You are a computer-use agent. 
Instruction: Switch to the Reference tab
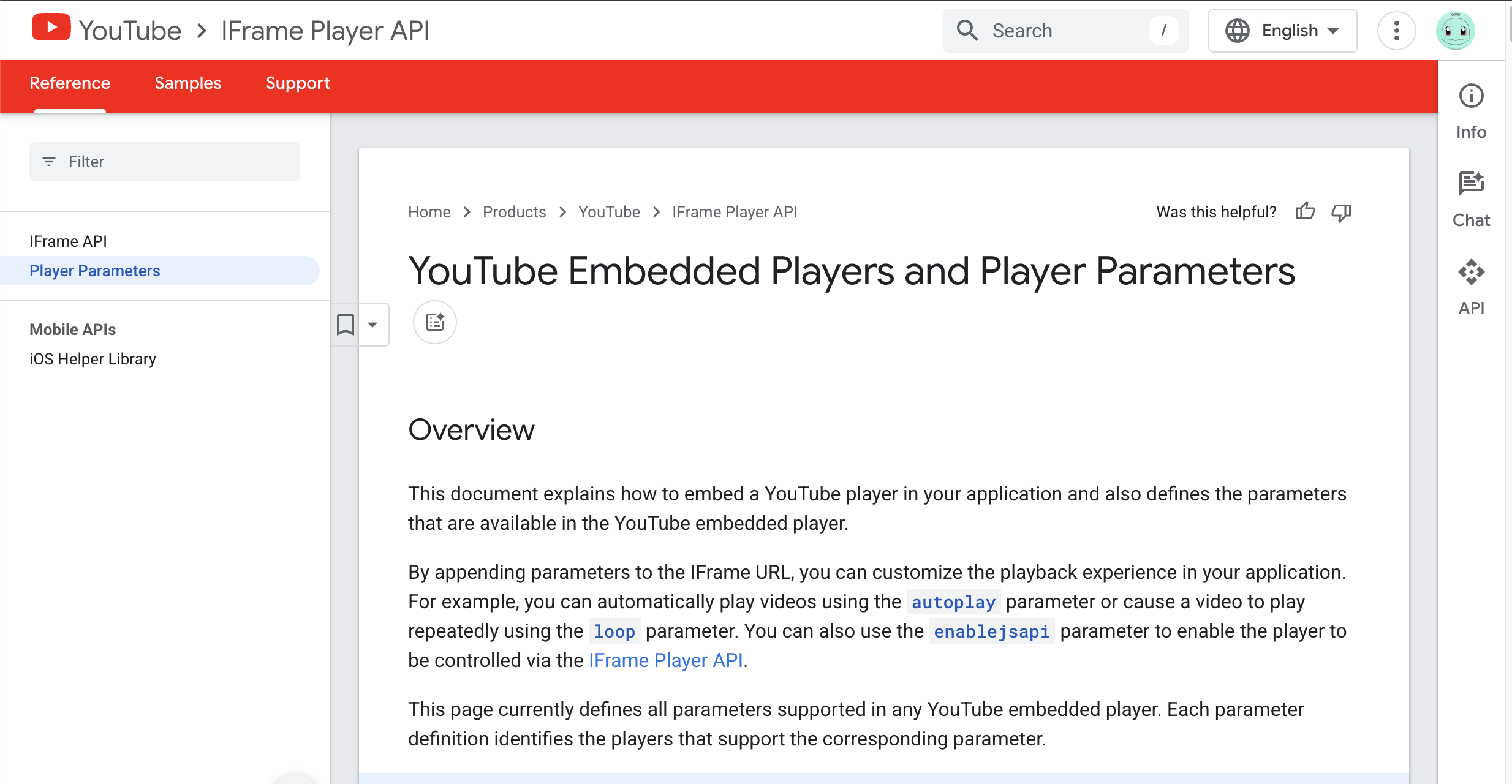[x=70, y=83]
